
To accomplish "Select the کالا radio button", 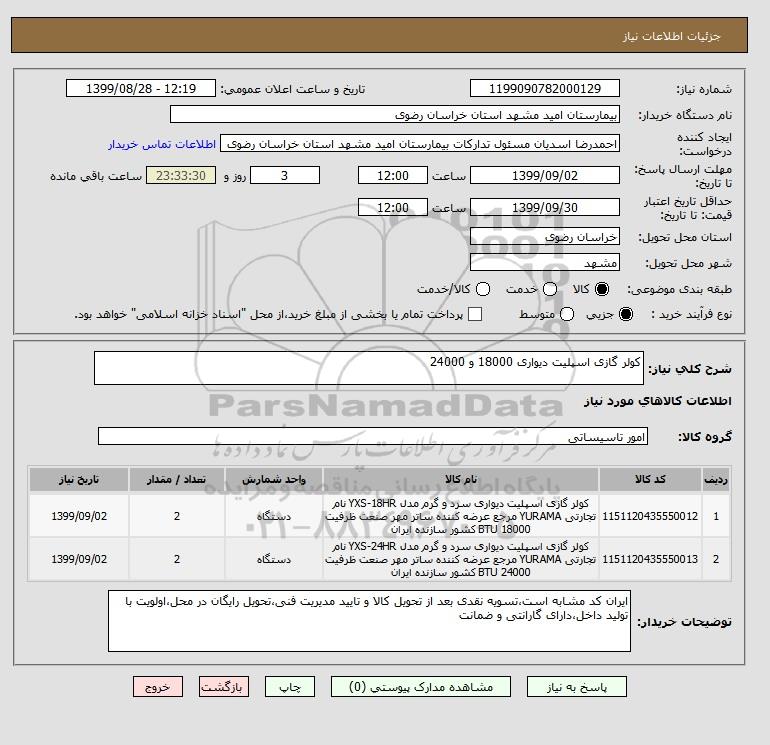I will pos(602,289).
